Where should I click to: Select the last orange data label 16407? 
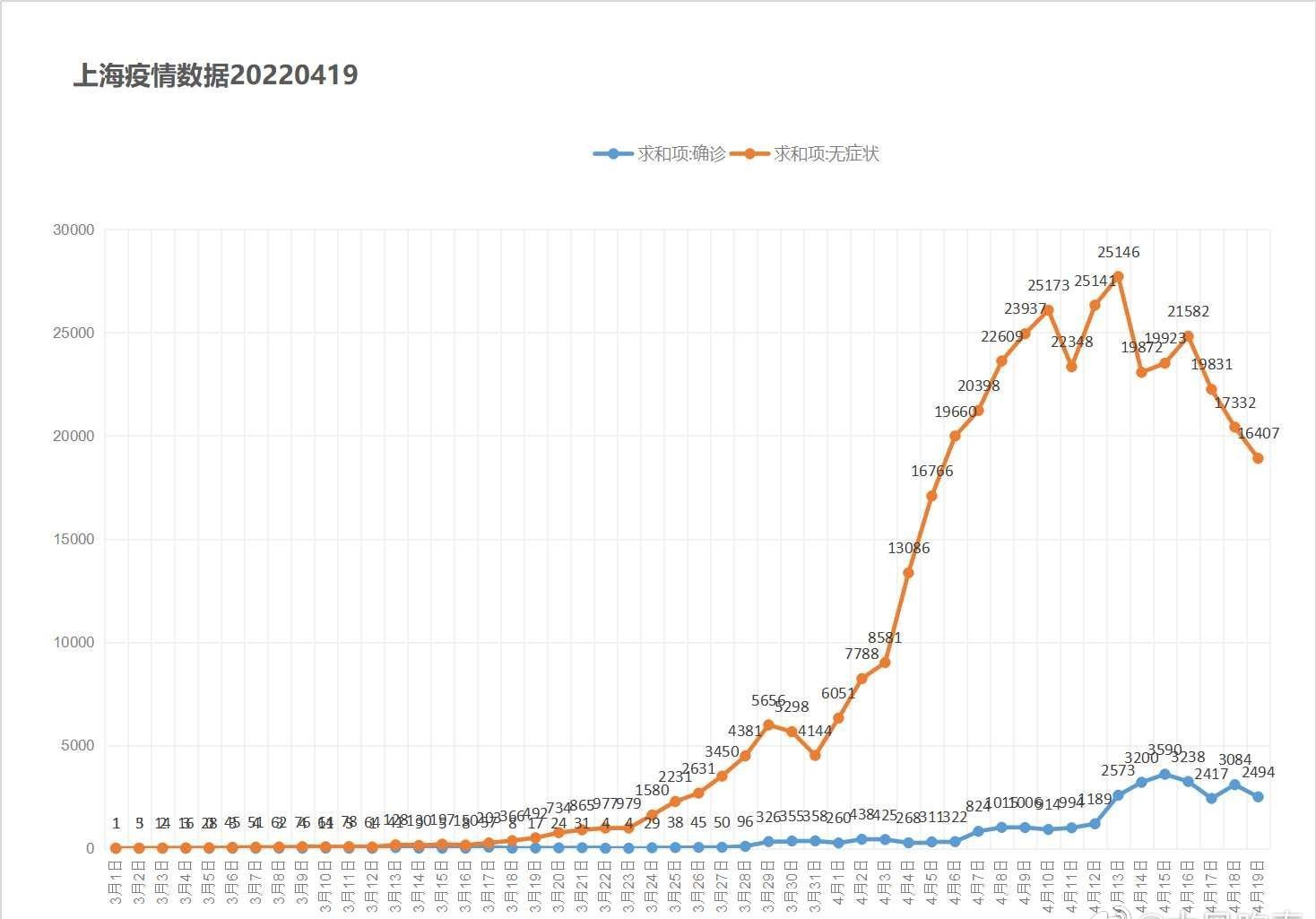point(1259,434)
